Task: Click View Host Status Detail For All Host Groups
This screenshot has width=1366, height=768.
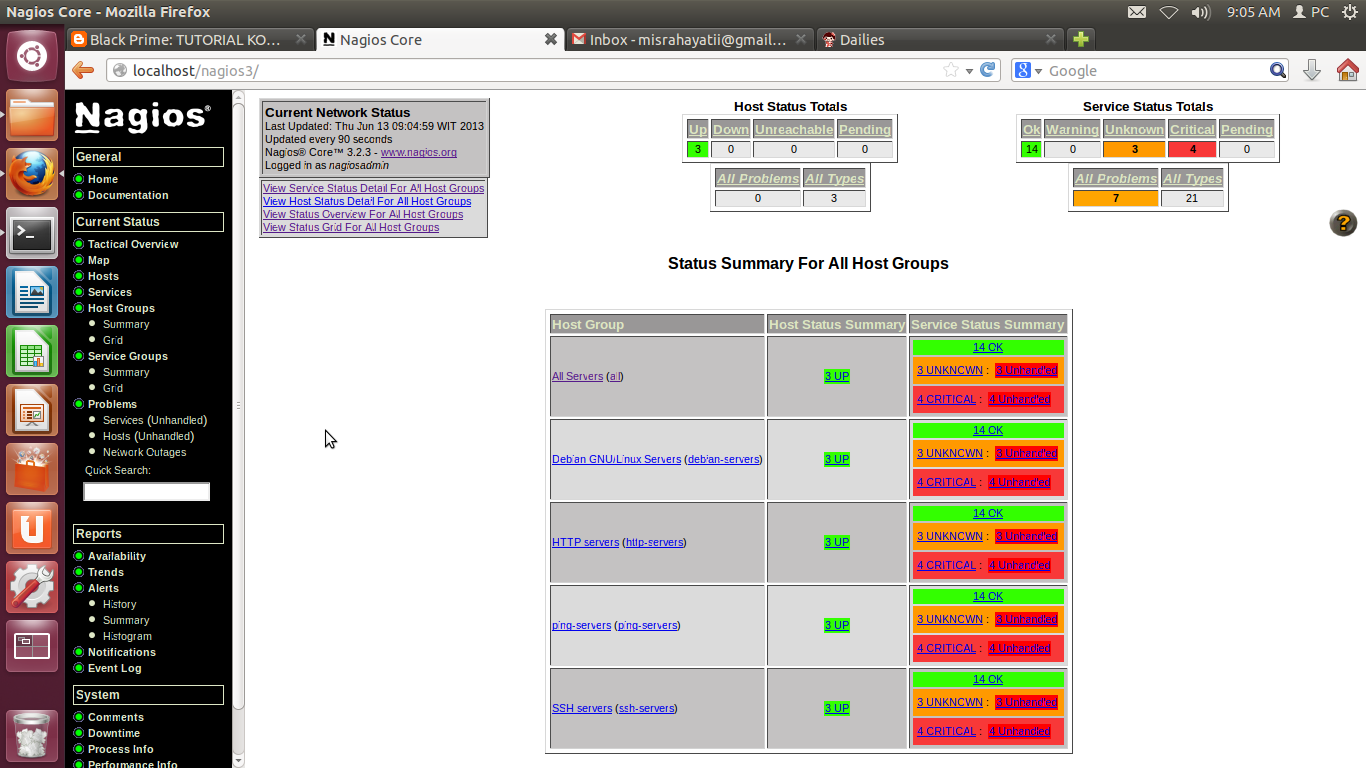Action: pos(367,201)
